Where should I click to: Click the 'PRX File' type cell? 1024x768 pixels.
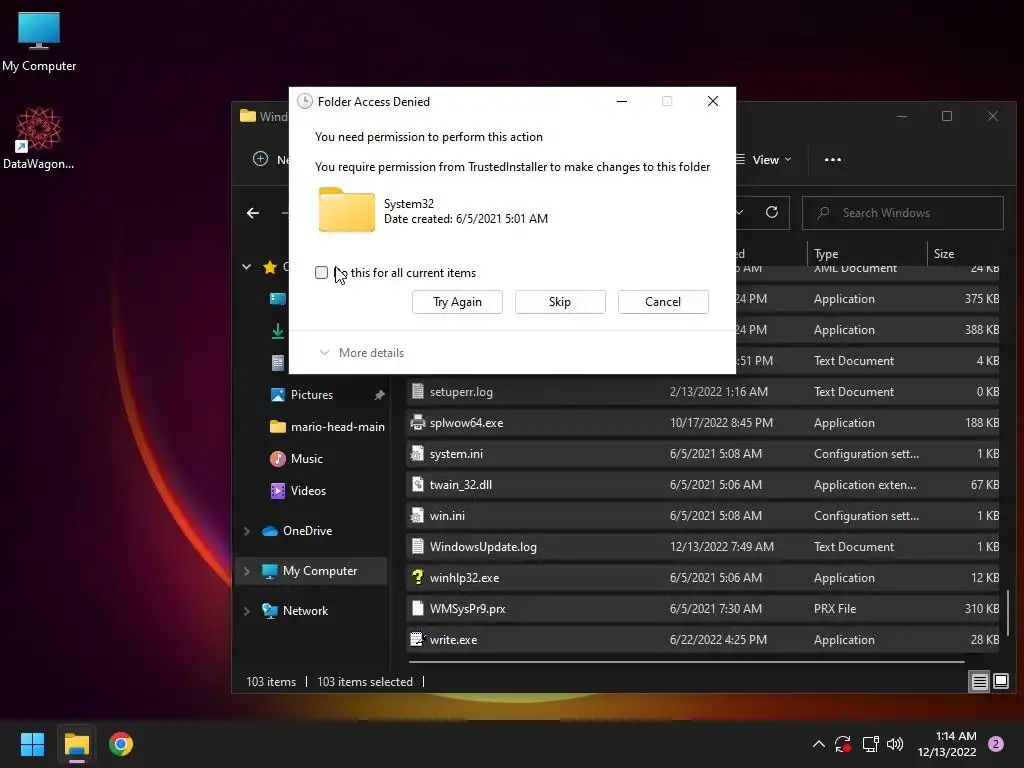click(x=835, y=609)
